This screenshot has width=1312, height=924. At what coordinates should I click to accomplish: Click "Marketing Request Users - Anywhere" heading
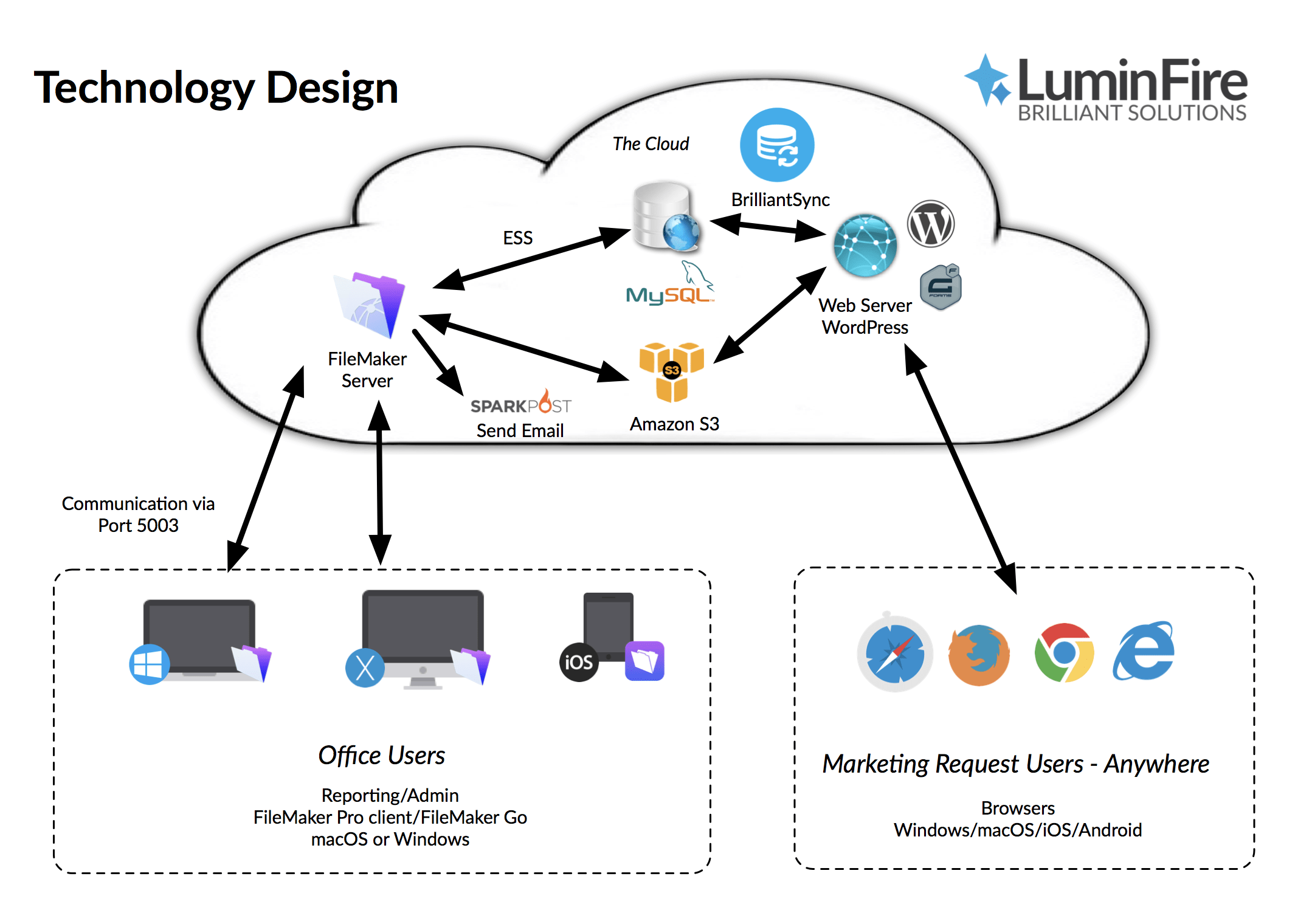coord(1015,764)
